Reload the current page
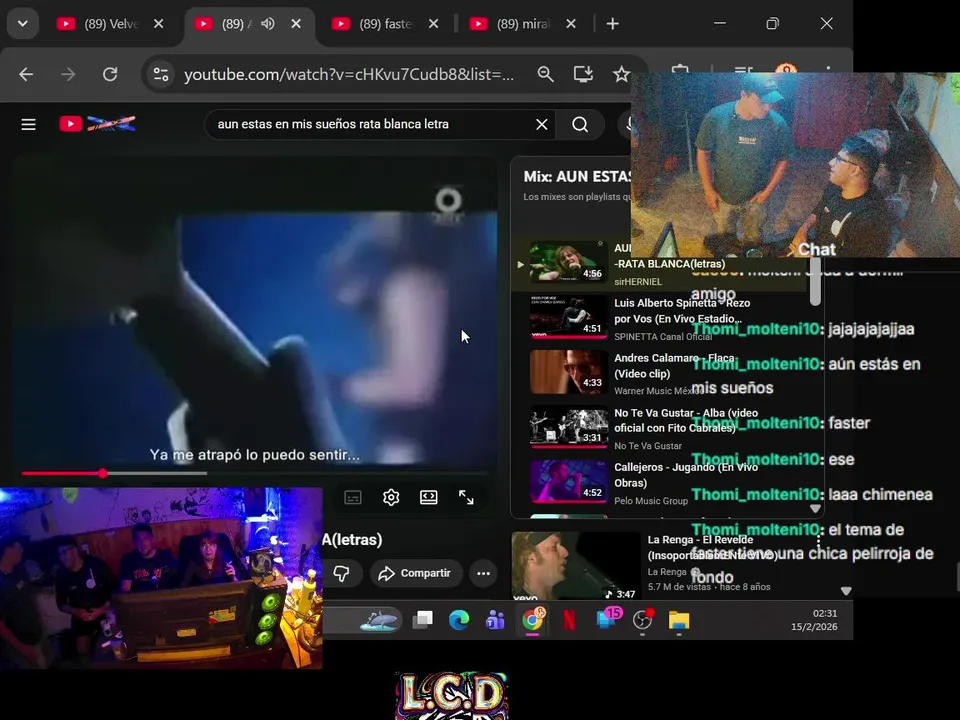The width and height of the screenshot is (960, 720). [110, 75]
